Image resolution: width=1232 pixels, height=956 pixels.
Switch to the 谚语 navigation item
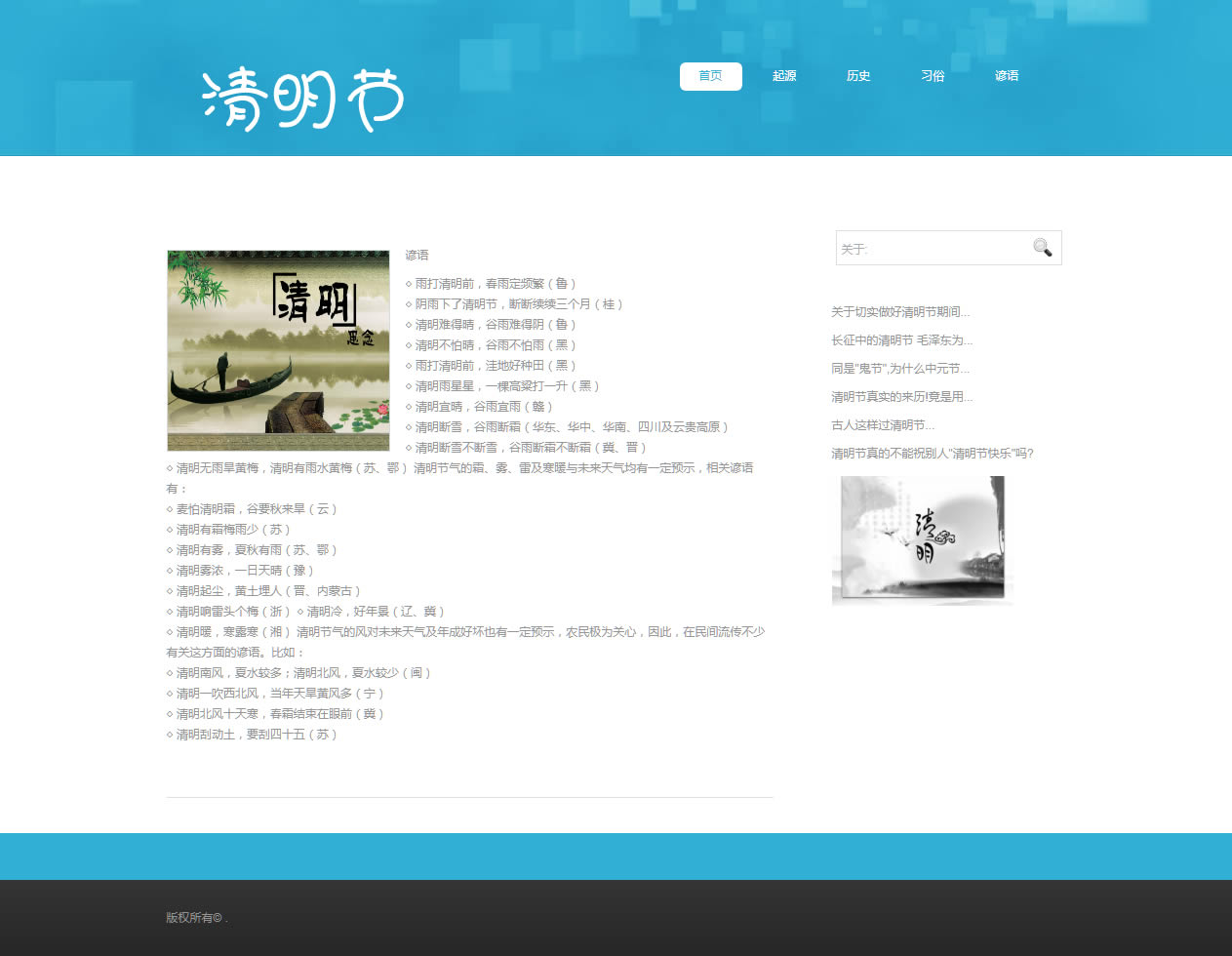(1007, 76)
